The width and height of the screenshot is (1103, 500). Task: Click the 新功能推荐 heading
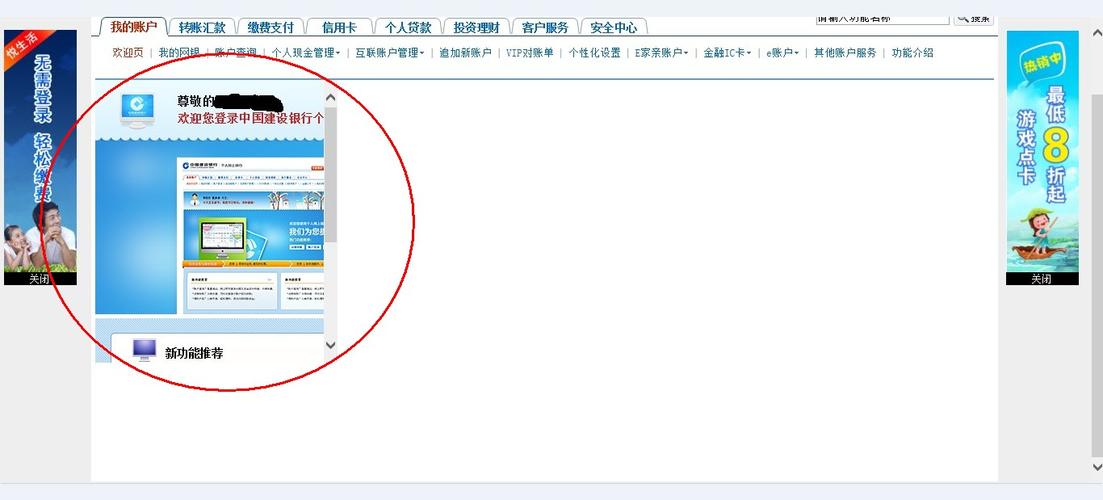point(194,354)
